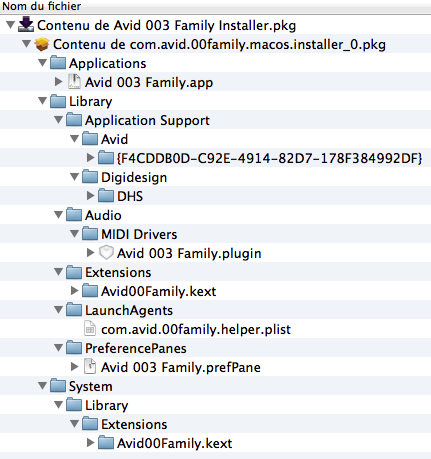
Task: Select the 'Avid 003 Family.plugin' name
Action: (189, 253)
